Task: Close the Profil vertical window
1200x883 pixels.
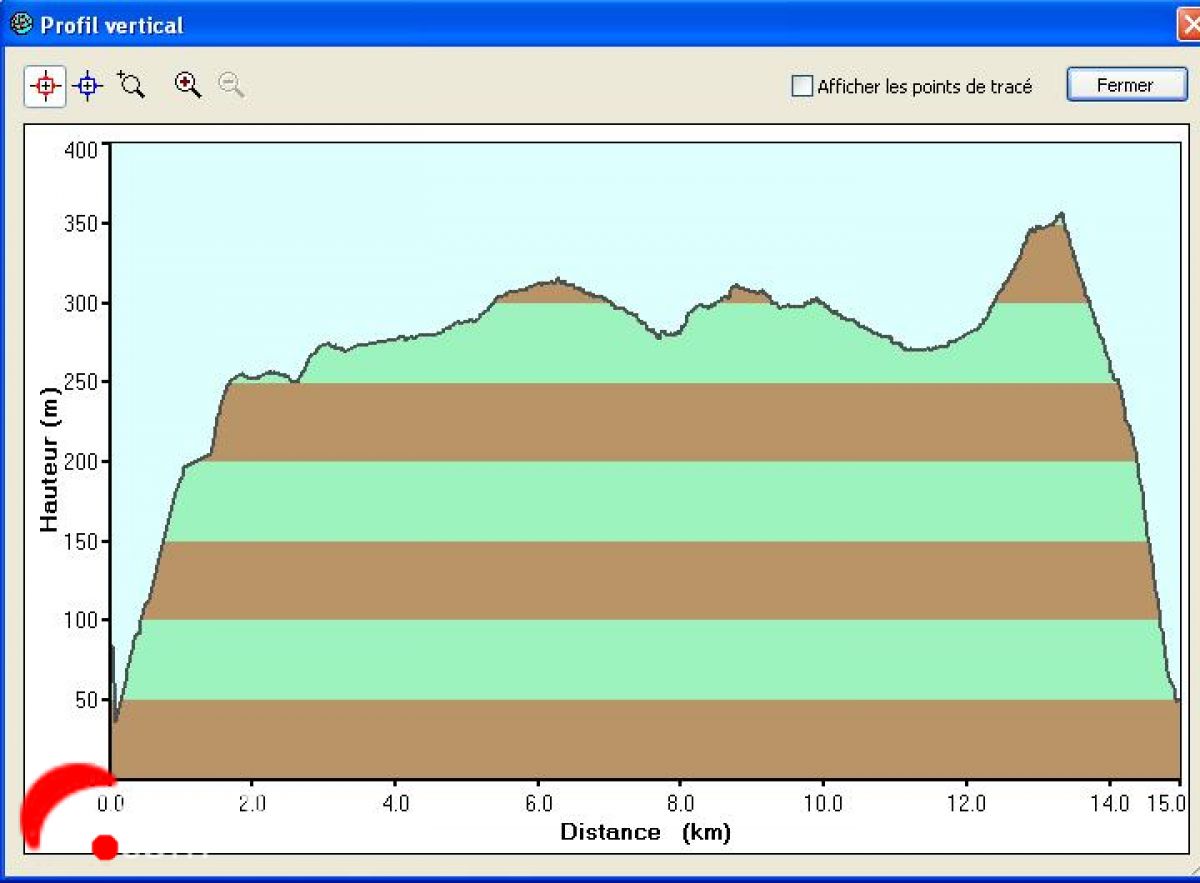Action: coord(1124,85)
